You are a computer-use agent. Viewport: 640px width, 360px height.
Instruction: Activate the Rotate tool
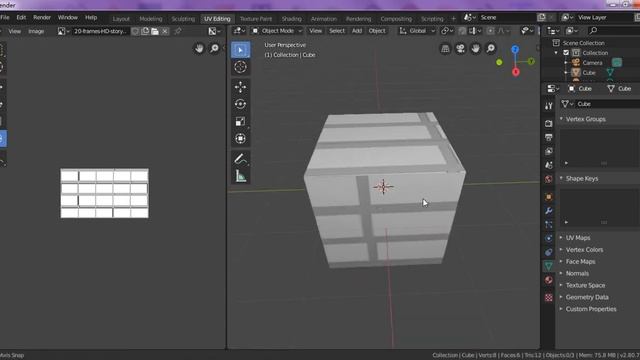[x=240, y=104]
